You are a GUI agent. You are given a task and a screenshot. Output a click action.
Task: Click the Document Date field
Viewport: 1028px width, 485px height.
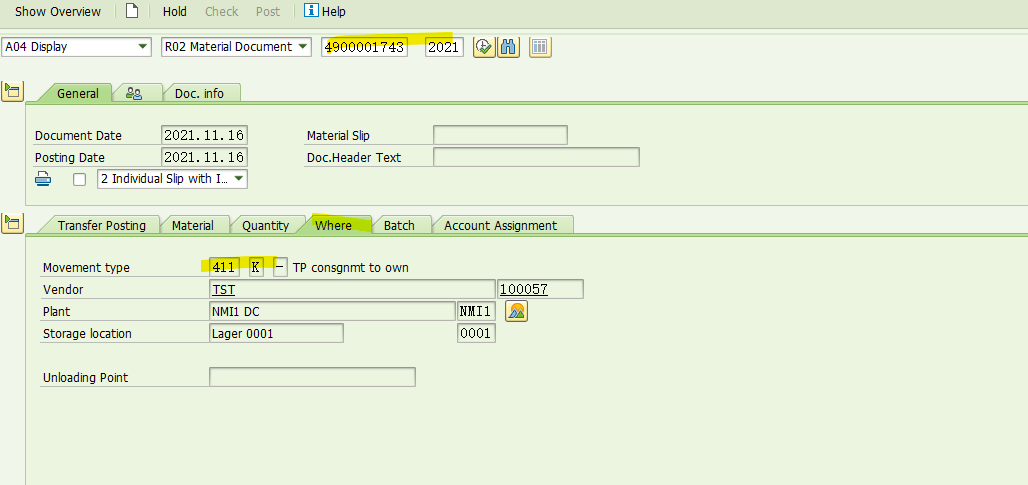tap(205, 136)
